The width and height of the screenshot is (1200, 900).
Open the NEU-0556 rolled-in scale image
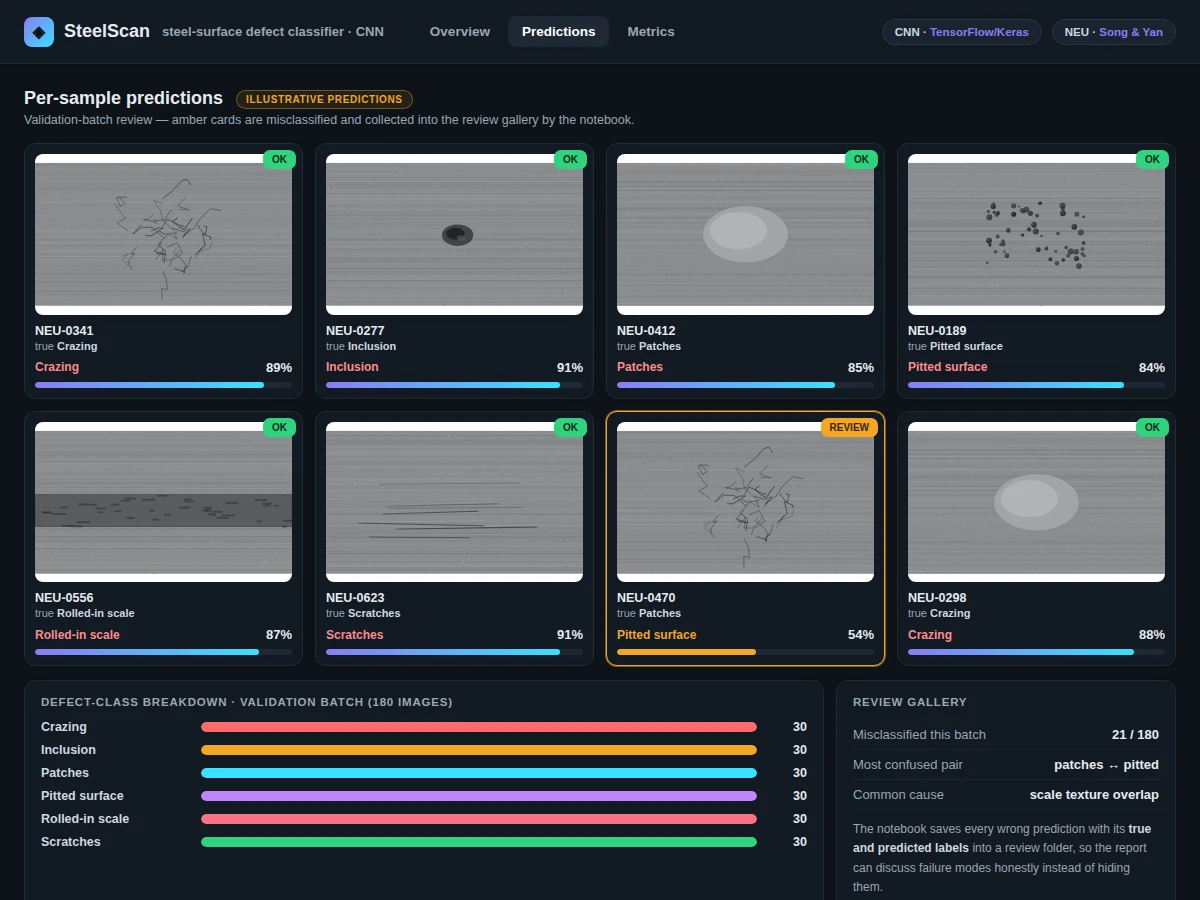click(163, 502)
